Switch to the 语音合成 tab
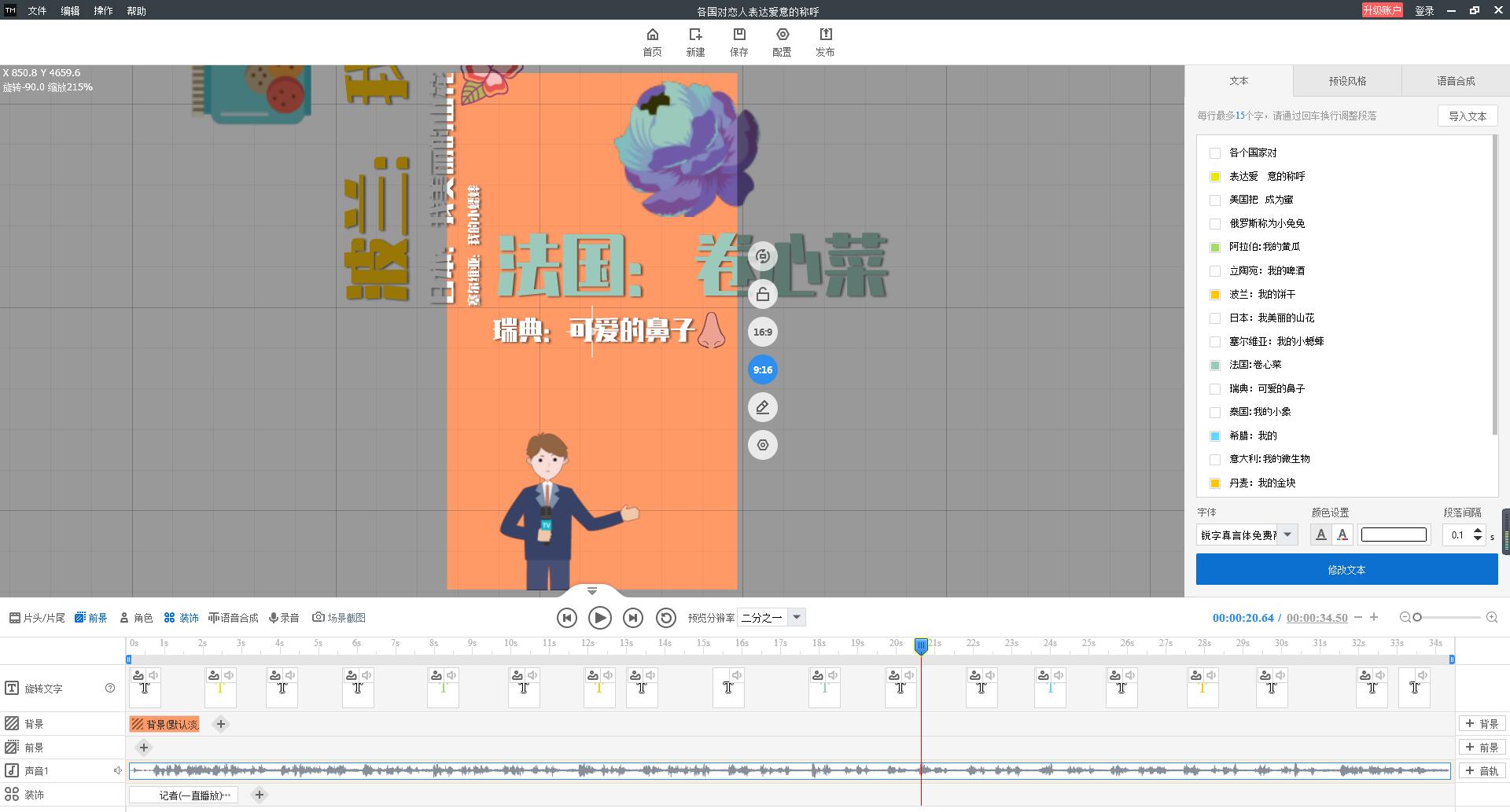 point(1456,81)
